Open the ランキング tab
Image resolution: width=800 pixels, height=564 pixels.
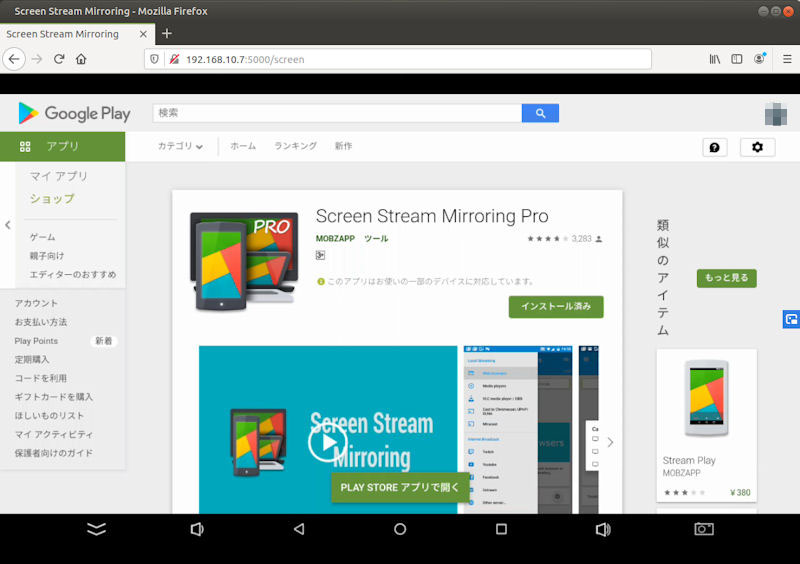pyautogui.click(x=295, y=146)
